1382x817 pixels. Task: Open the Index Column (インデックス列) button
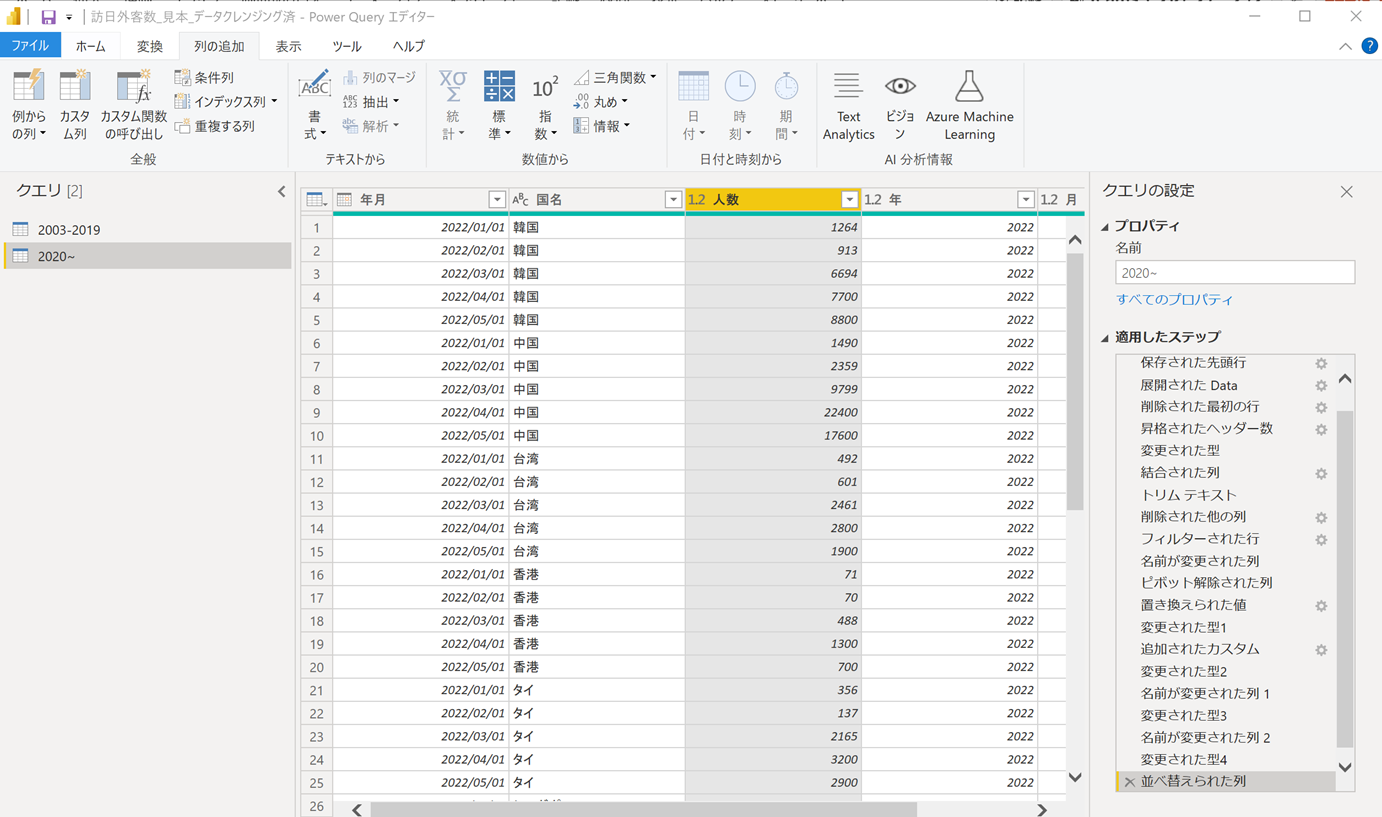pos(225,101)
